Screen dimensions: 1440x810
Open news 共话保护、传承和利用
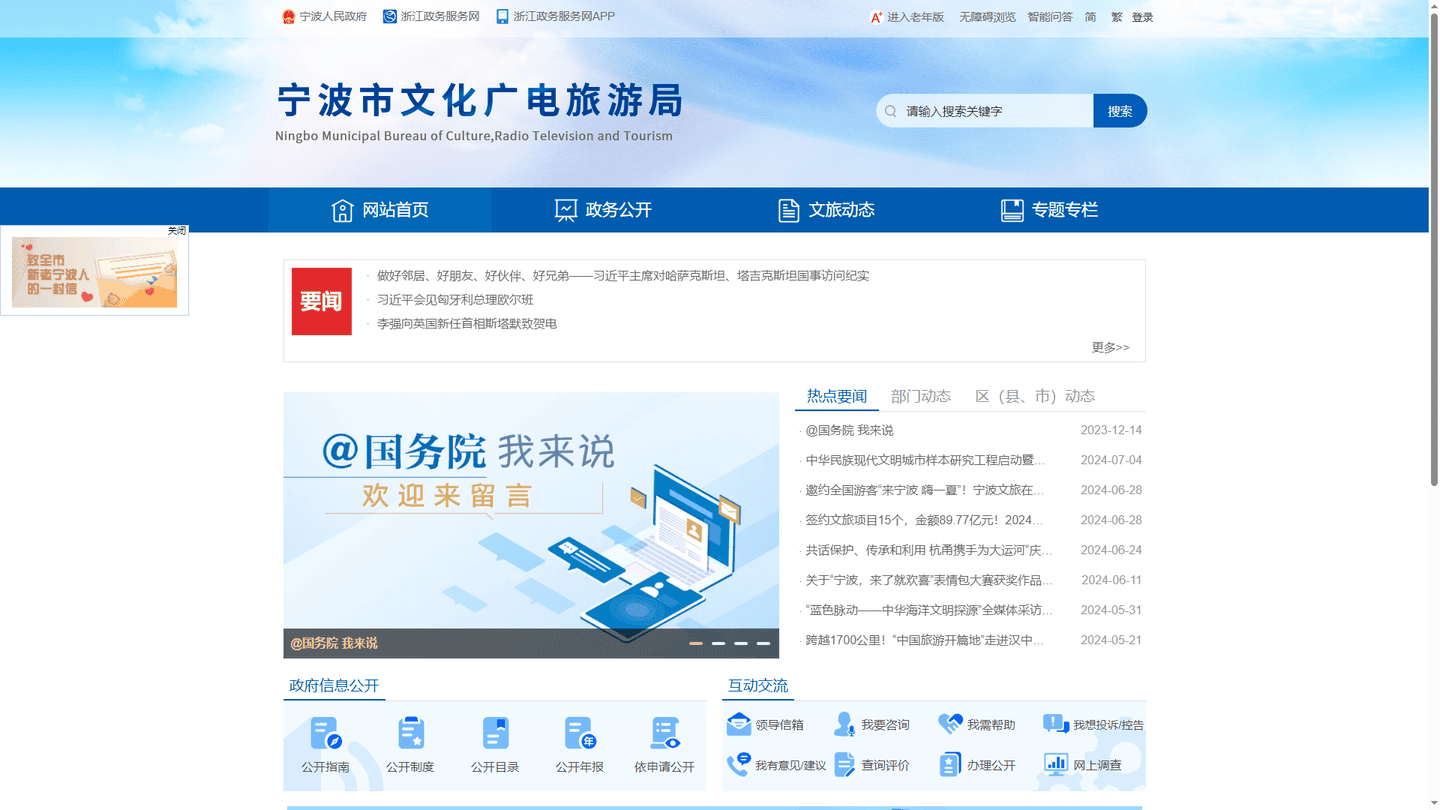[929, 550]
